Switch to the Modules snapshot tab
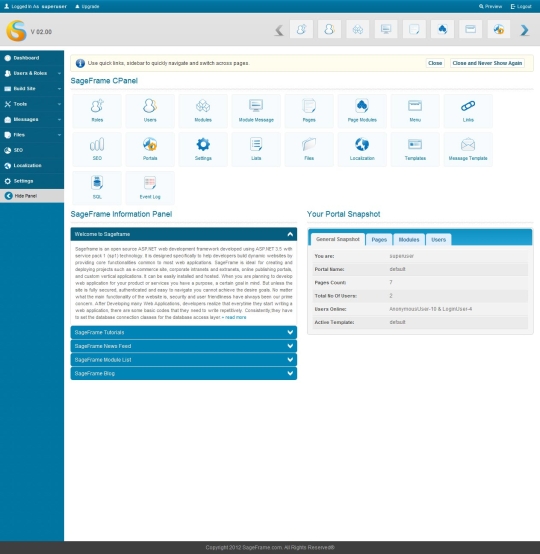The image size is (540, 554). click(x=409, y=240)
